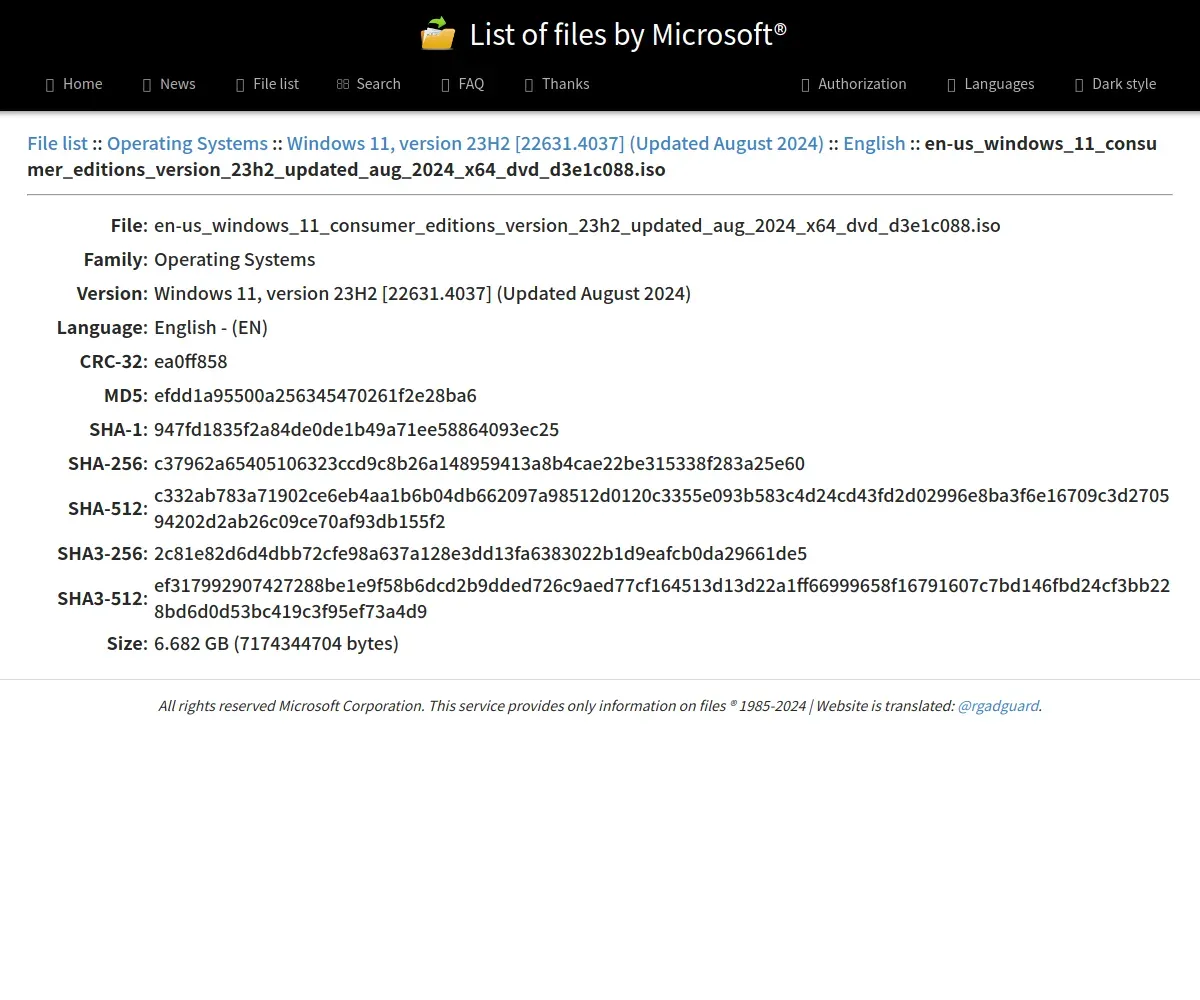Click the 'File:' label

pos(130,226)
